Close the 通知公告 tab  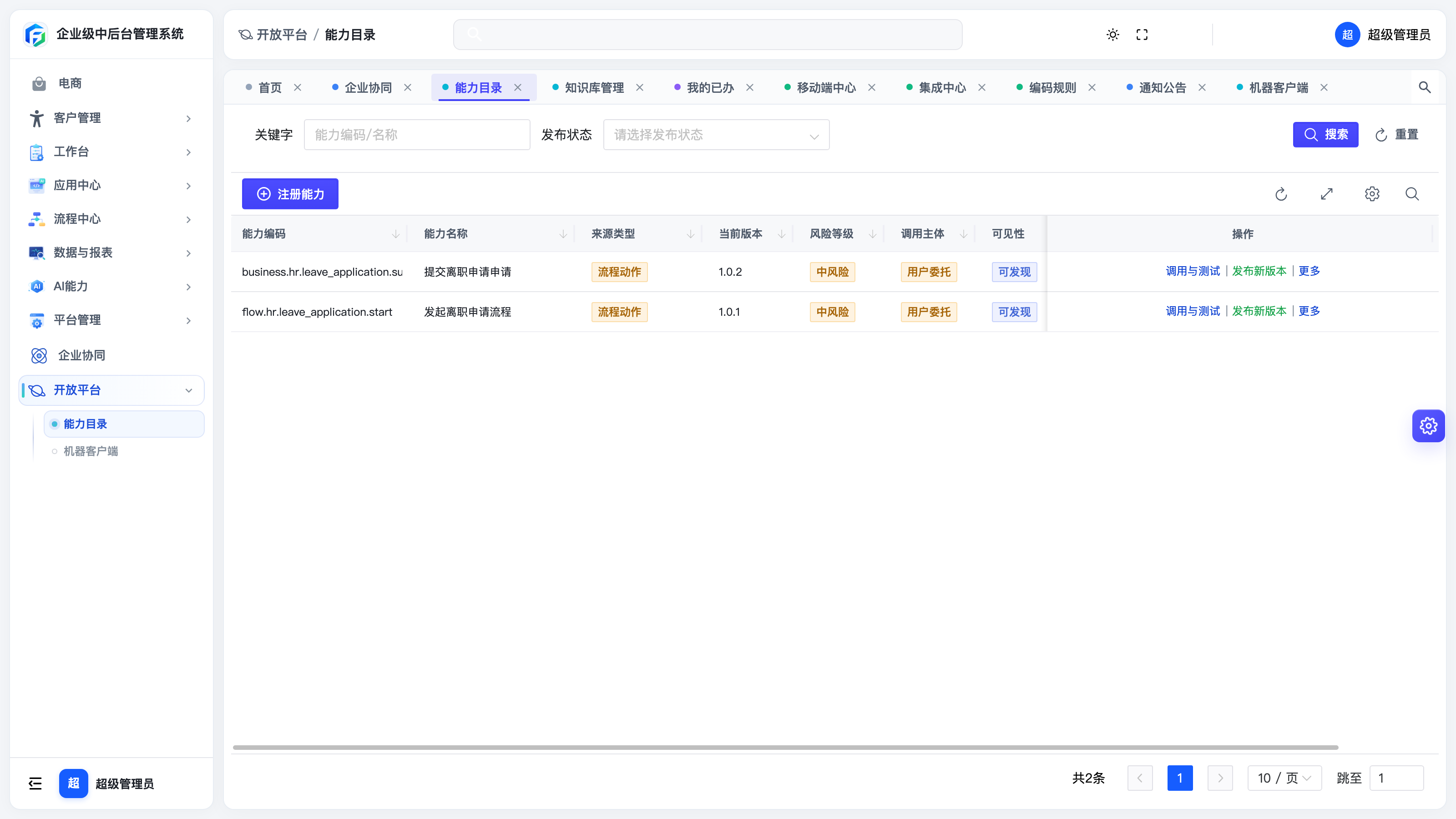click(x=1202, y=87)
